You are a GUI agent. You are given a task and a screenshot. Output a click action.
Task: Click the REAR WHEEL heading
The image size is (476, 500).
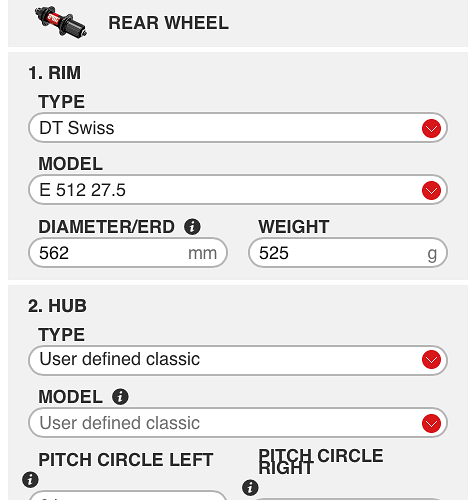168,23
